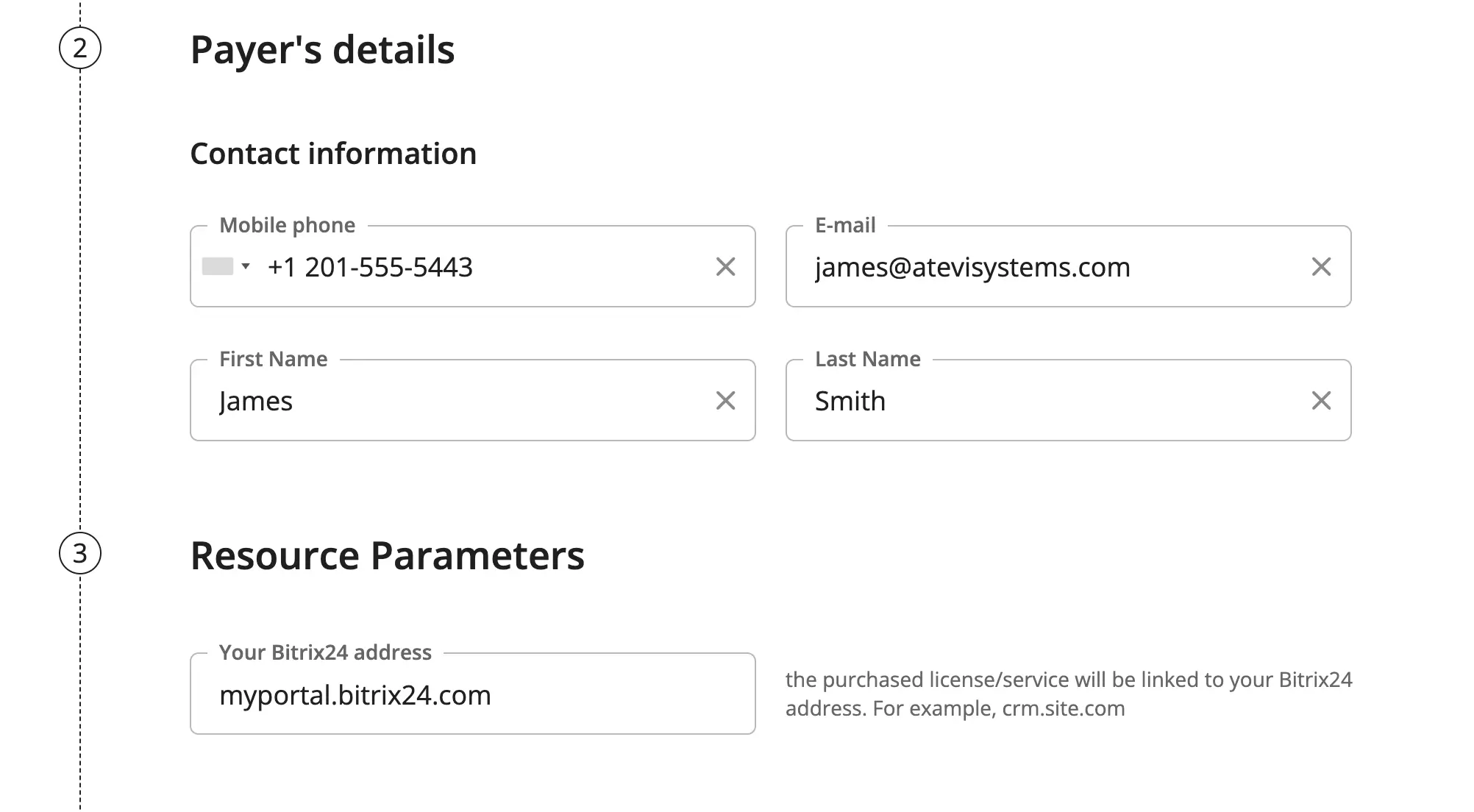This screenshot has width=1474, height=812.
Task: Clear the Last Name field with X
Action: point(1321,401)
